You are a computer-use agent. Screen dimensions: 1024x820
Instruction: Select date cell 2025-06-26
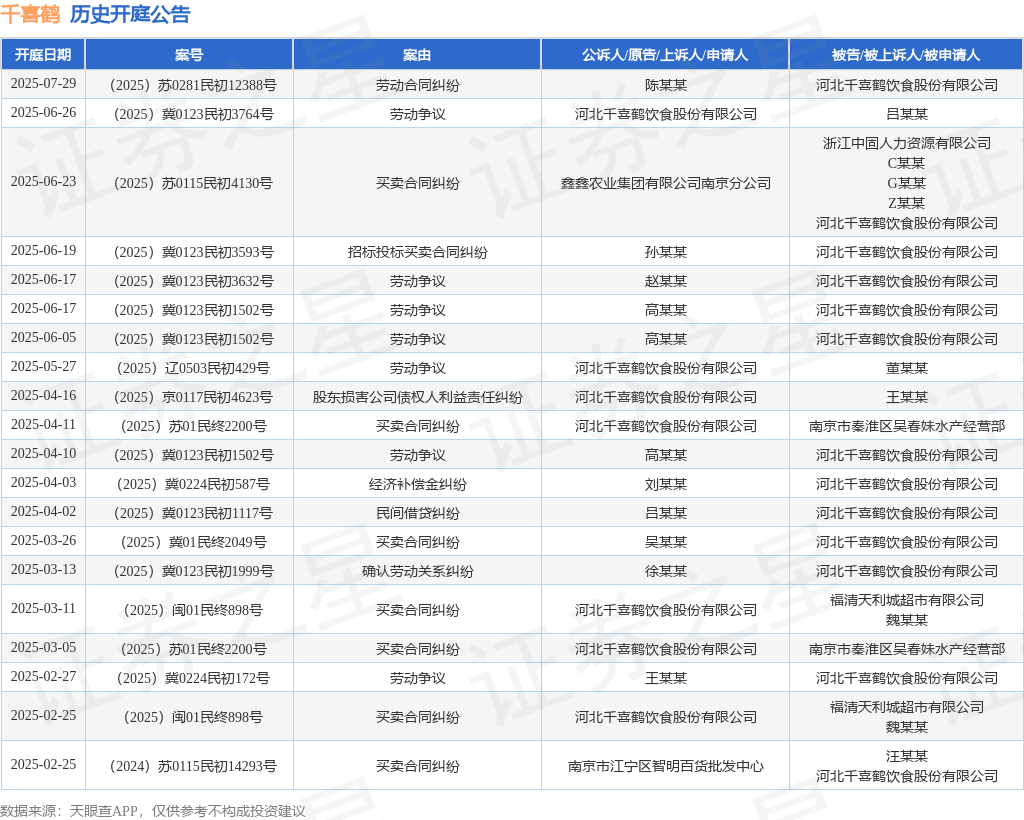point(43,113)
